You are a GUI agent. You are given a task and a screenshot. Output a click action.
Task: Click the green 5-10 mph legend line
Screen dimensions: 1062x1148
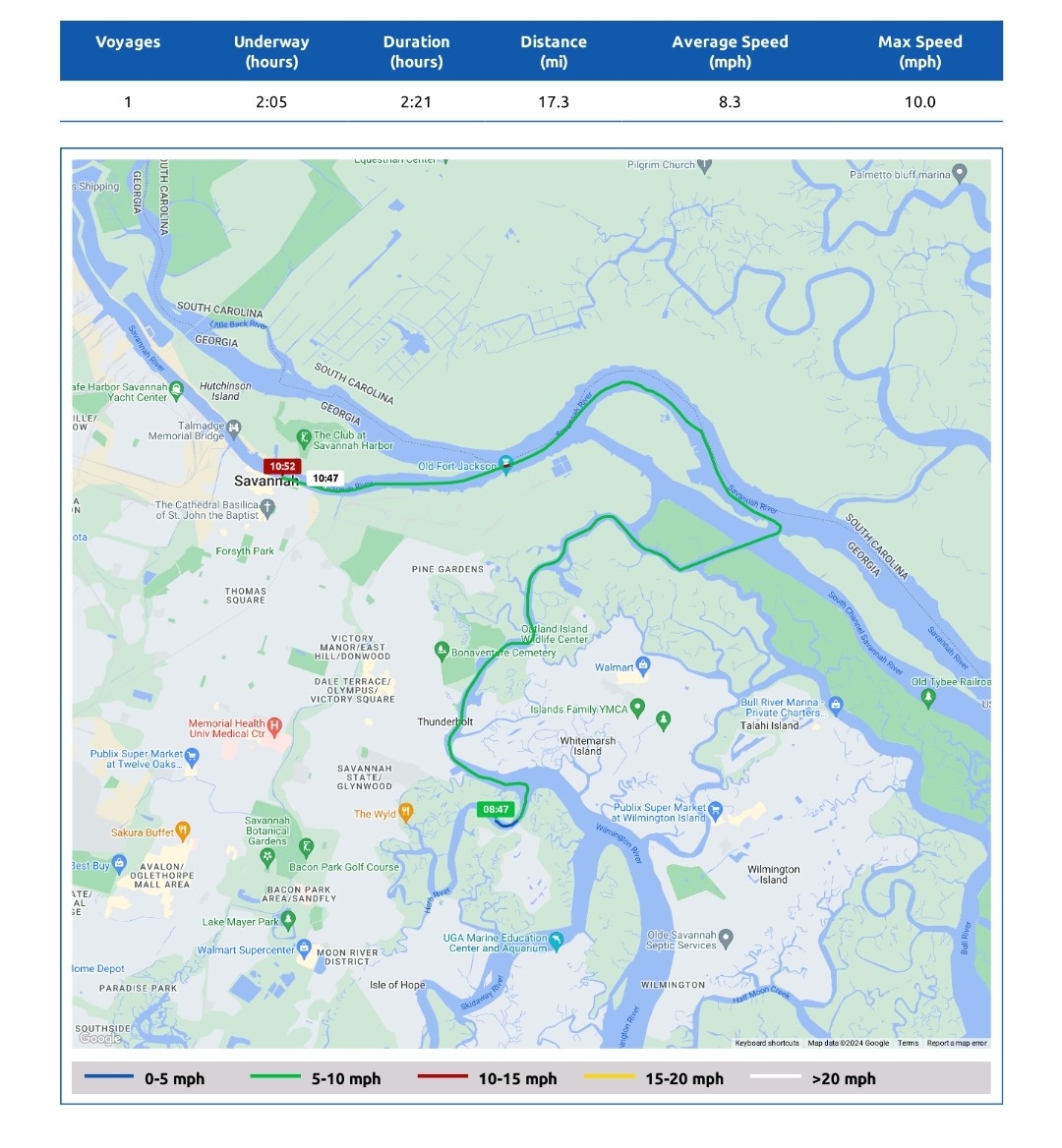[275, 1076]
